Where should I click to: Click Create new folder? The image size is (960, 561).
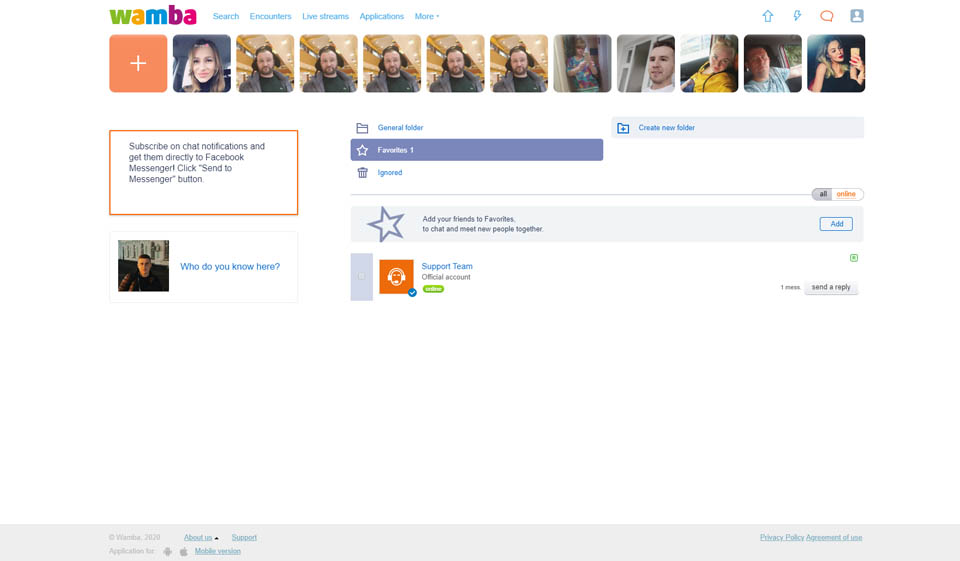pyautogui.click(x=666, y=128)
